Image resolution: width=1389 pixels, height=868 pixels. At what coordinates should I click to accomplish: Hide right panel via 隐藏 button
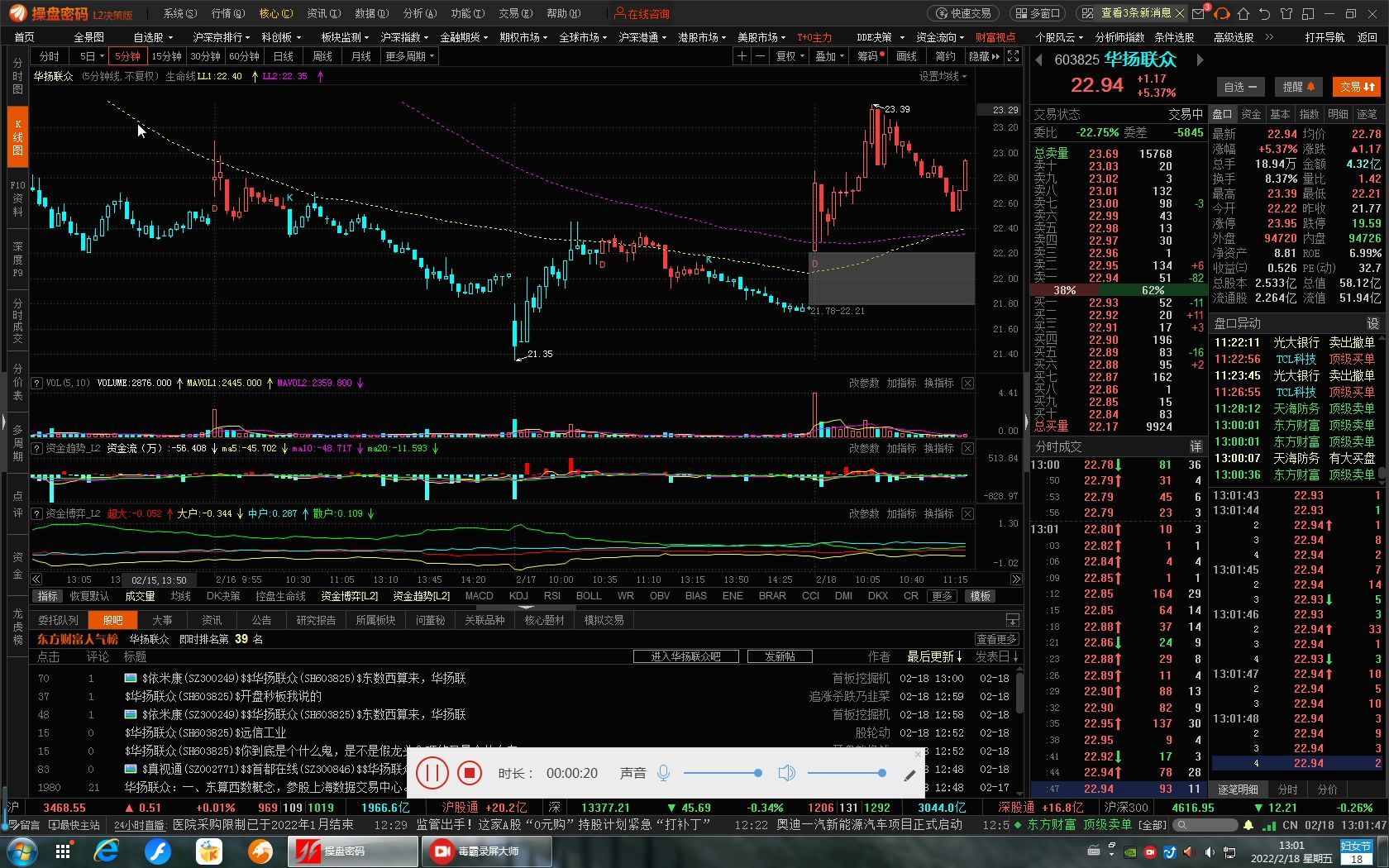pos(984,56)
